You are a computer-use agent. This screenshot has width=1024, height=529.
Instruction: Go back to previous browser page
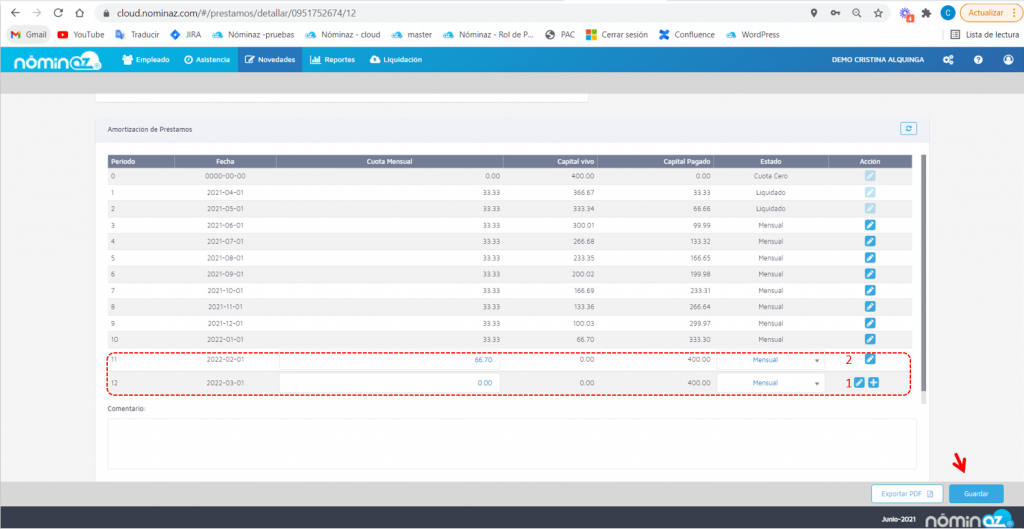pos(16,13)
